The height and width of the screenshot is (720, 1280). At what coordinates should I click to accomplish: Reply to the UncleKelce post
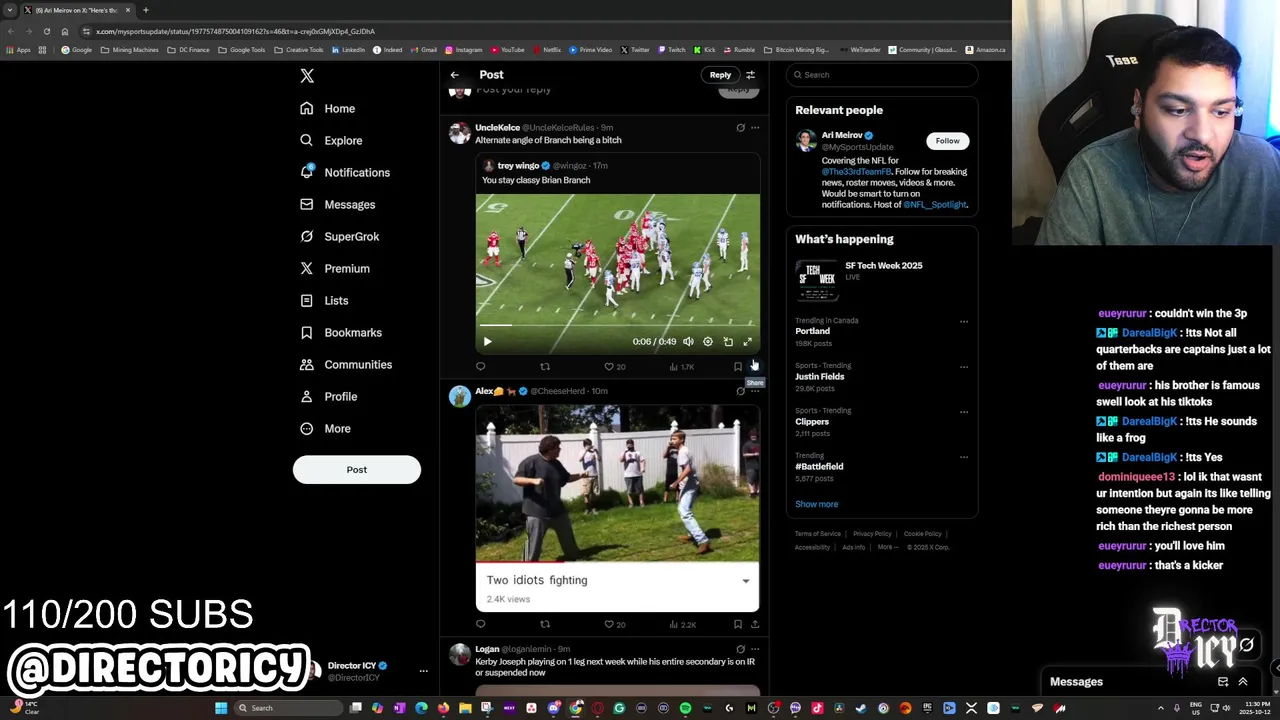coord(480,367)
